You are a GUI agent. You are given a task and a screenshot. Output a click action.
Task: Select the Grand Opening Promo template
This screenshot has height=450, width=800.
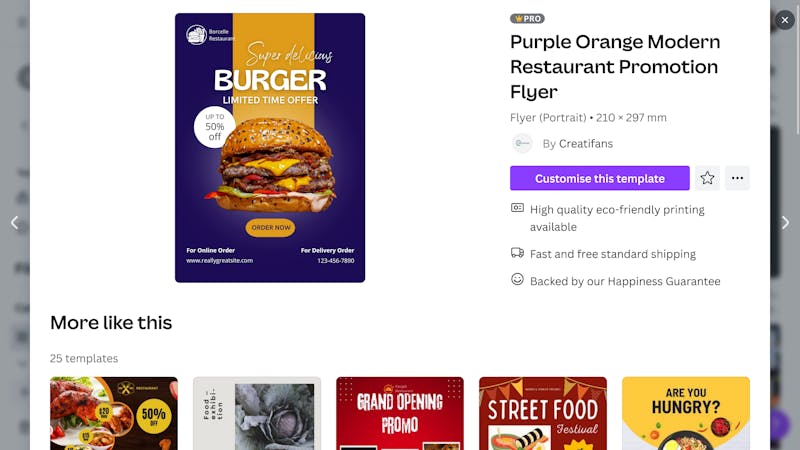point(400,413)
